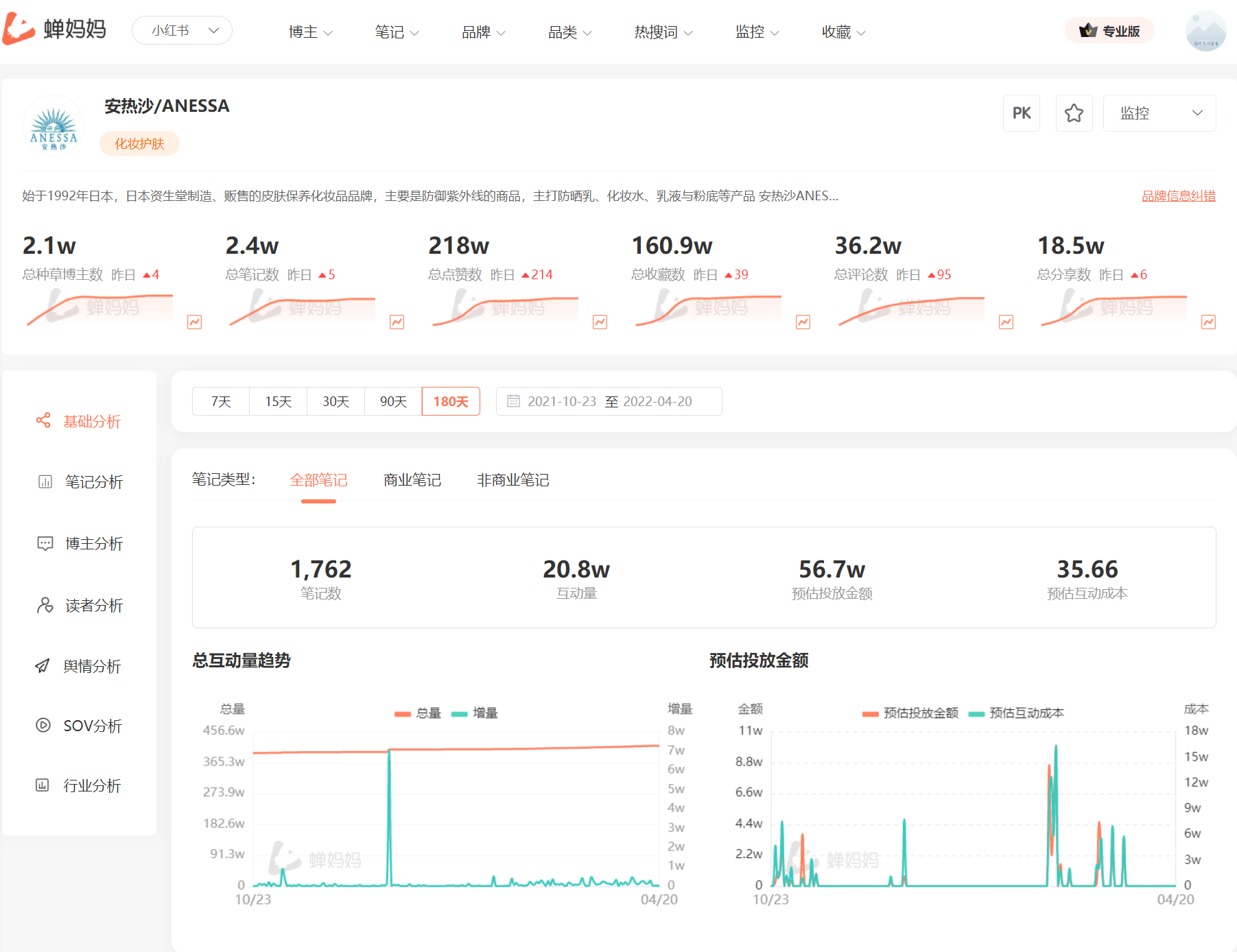This screenshot has height=952, width=1237.
Task: Open trend chart icon for 总评论数
Action: click(x=1006, y=322)
